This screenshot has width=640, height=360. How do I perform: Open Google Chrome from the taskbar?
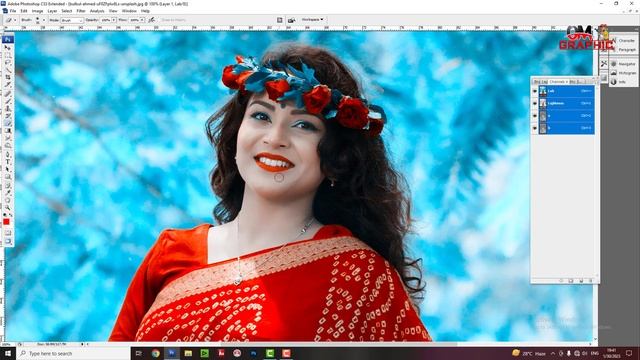click(x=156, y=353)
